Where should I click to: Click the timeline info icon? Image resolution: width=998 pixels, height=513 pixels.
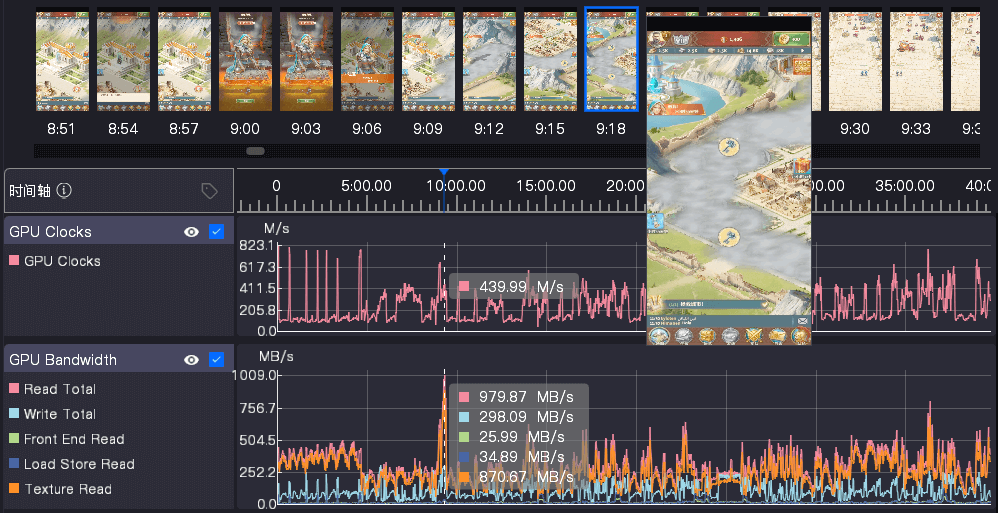[64, 190]
